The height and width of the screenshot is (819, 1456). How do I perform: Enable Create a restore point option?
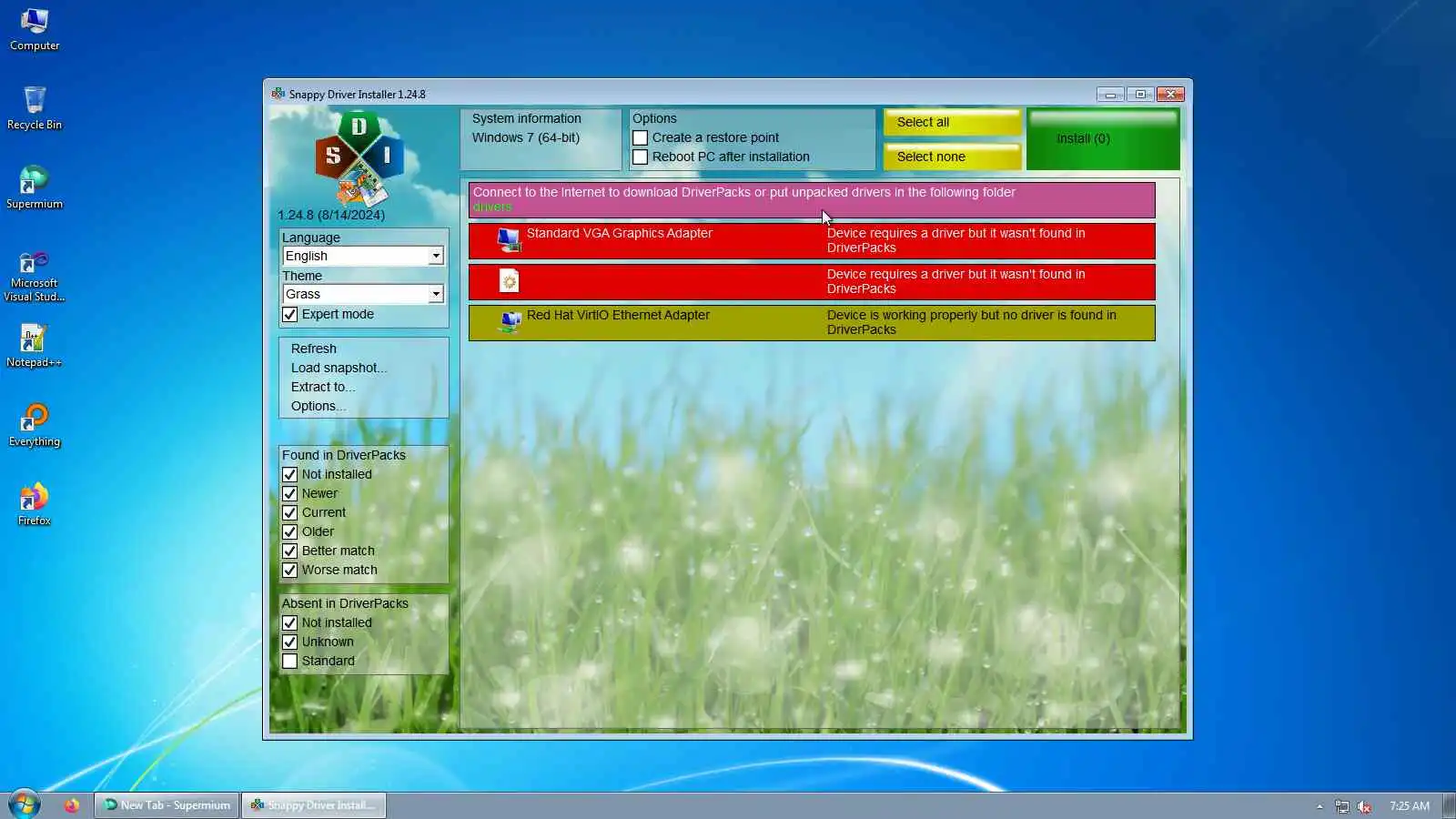[641, 138]
